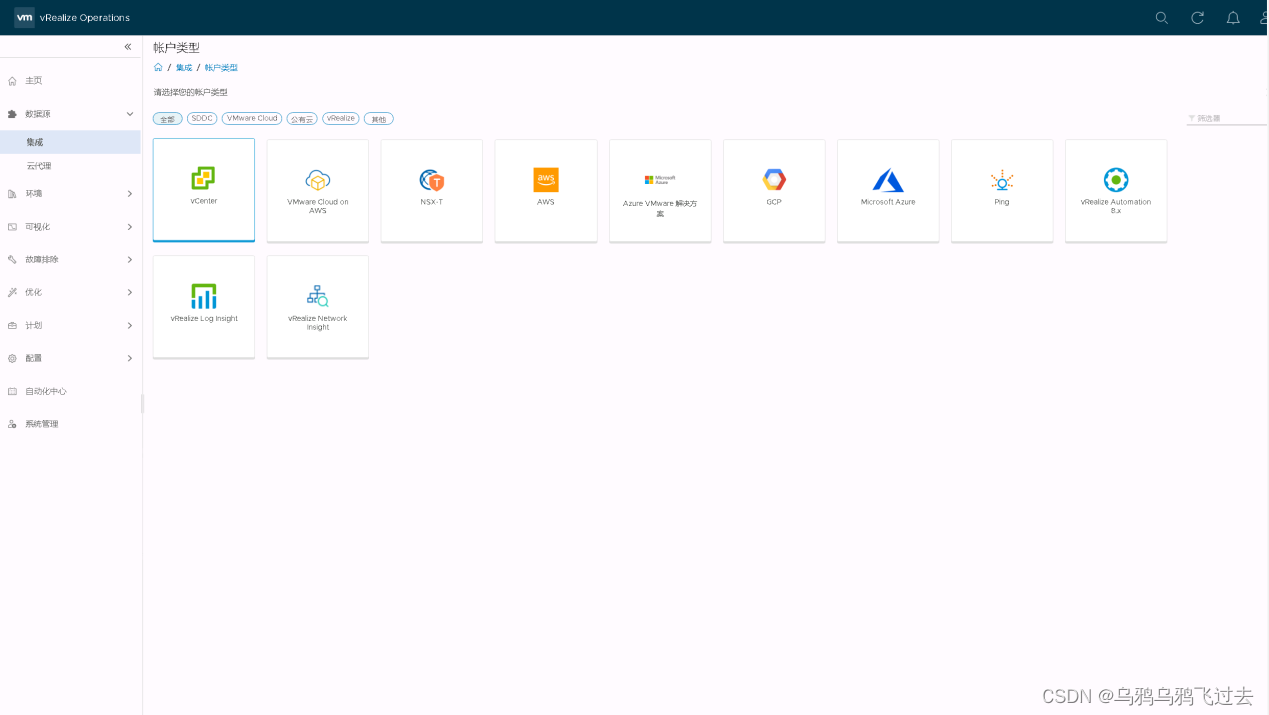Image resolution: width=1269 pixels, height=715 pixels.
Task: Click the refresh icon in top bar
Action: (1197, 18)
